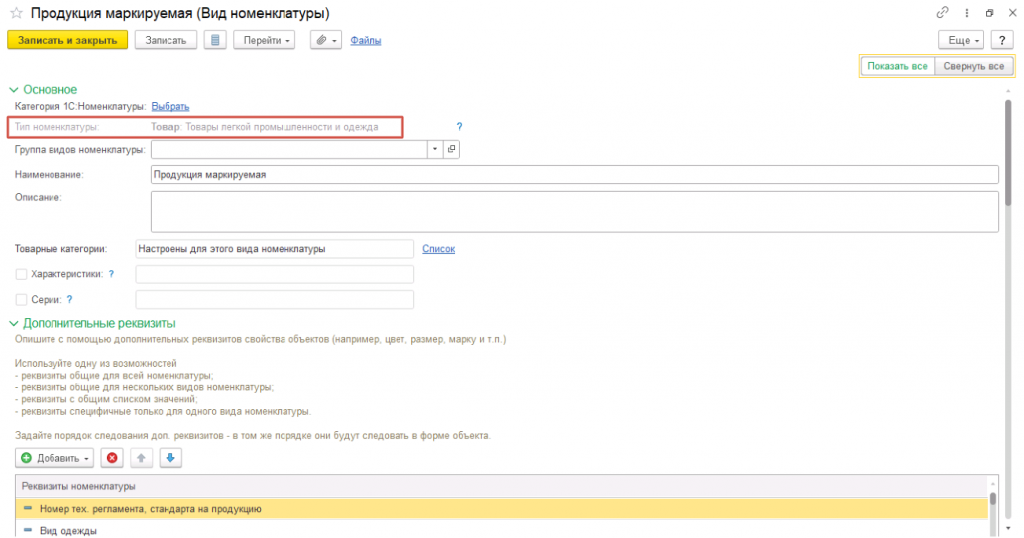Open help with the question mark button
Image resolution: width=1024 pixels, height=538 pixels.
point(1002,40)
